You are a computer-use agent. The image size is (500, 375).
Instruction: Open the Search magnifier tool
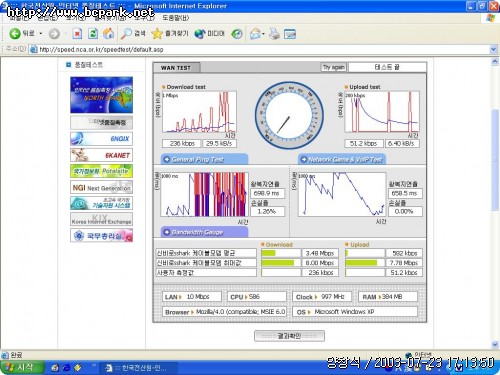point(126,34)
